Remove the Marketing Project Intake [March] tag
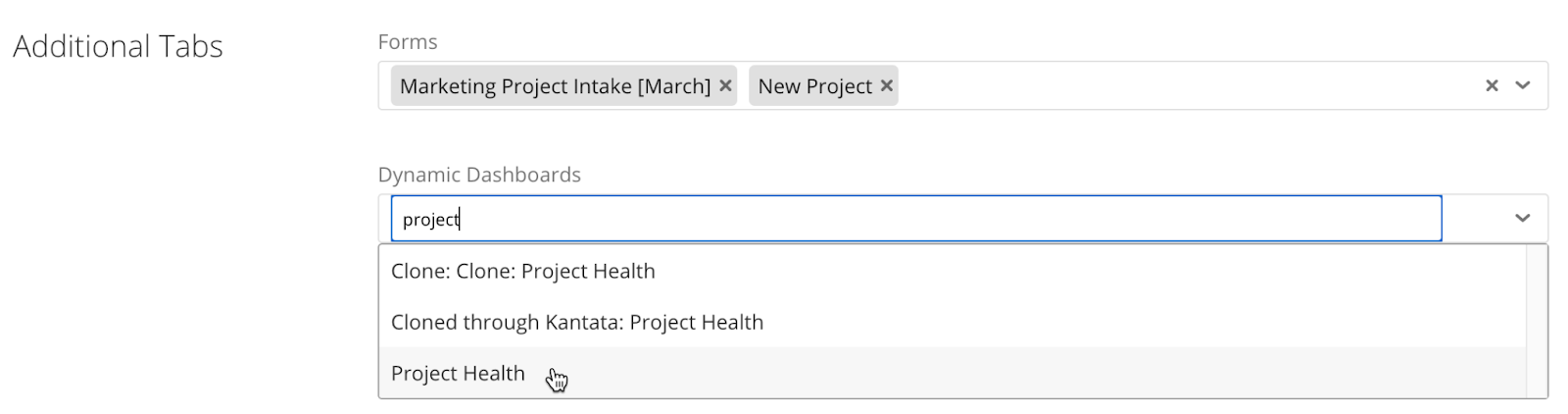 coord(725,86)
